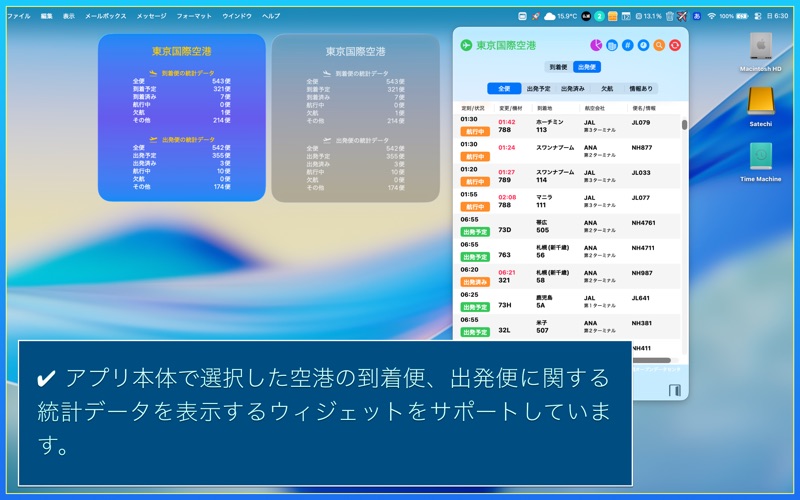The height and width of the screenshot is (500, 800).
Task: Click the 航空会社 column header
Action: point(594,108)
